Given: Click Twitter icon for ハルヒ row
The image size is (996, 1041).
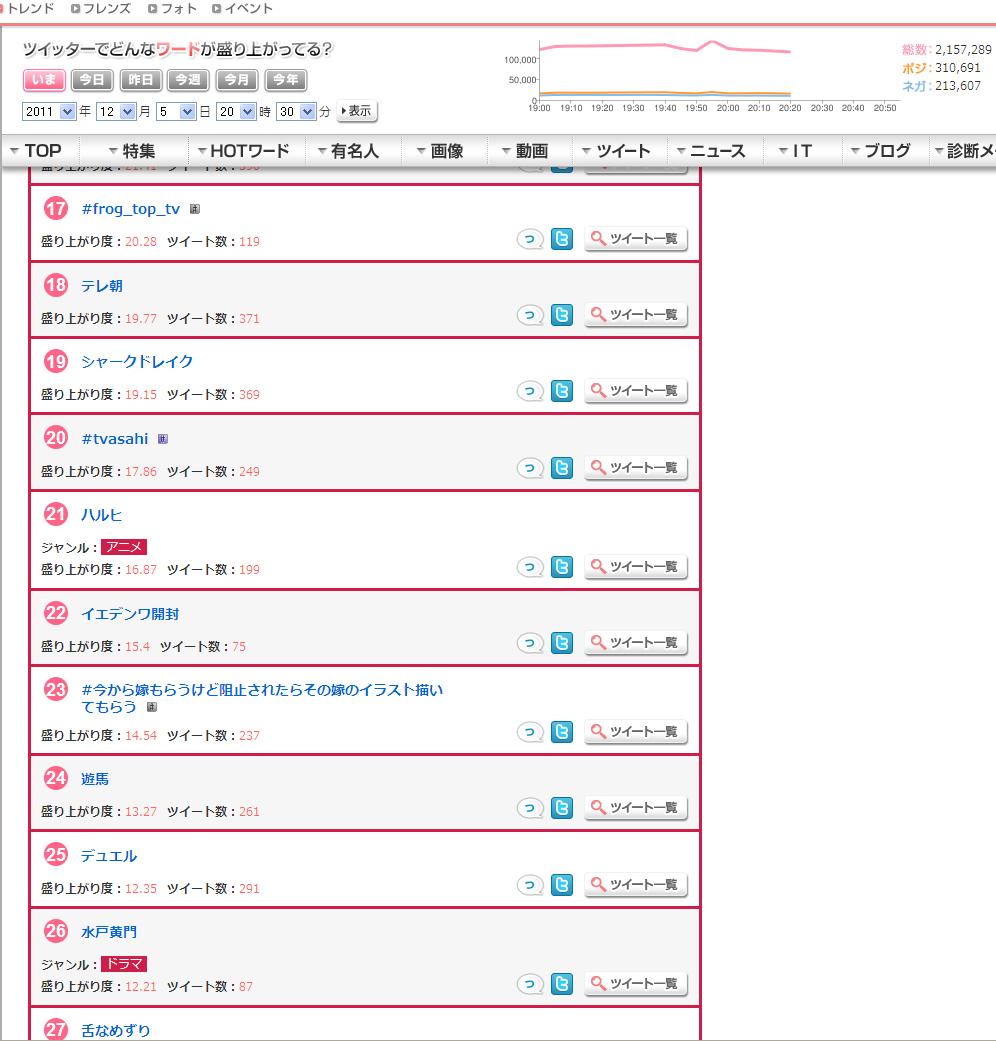Looking at the screenshot, I should pyautogui.click(x=562, y=566).
